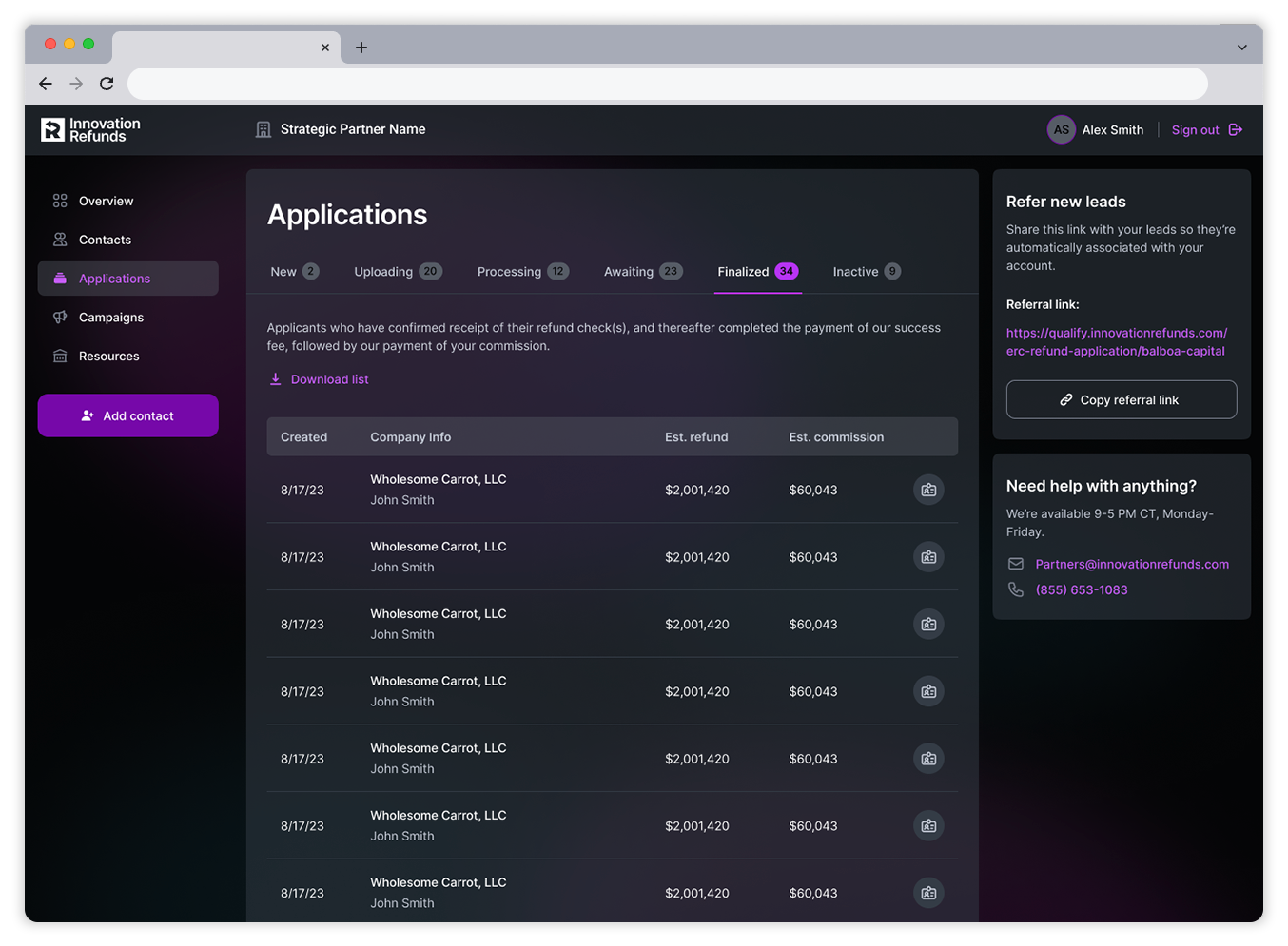
Task: Reload the page with browser refresh icon
Action: coord(107,84)
